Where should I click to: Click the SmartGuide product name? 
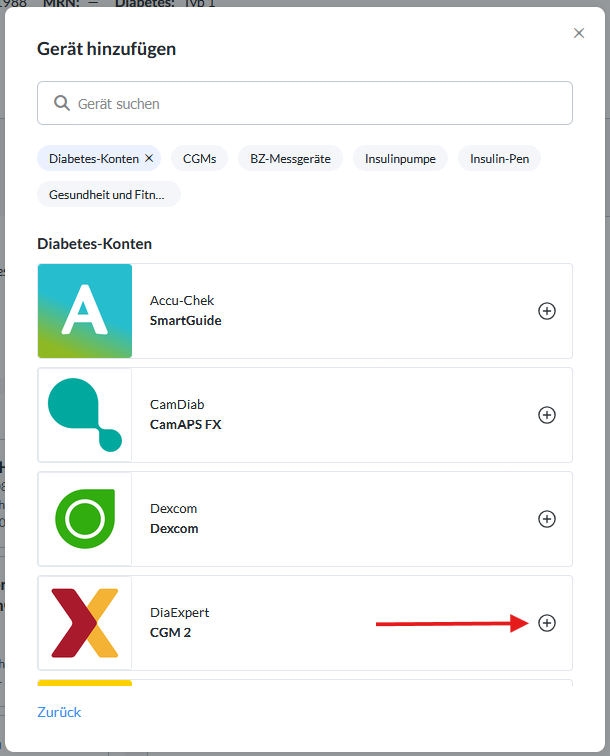pos(186,321)
